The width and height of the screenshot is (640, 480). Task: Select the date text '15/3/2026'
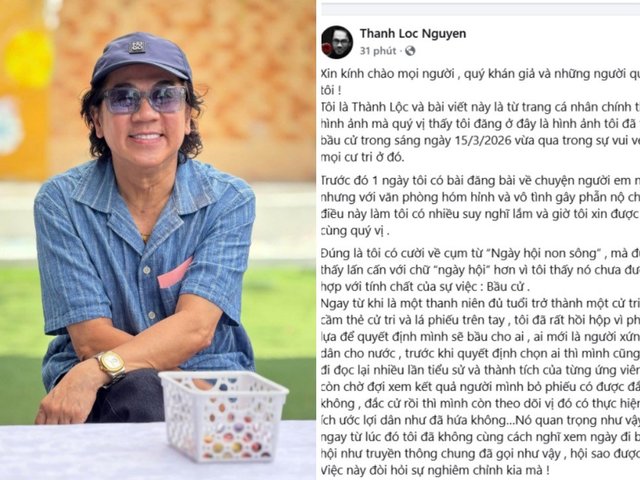coord(482,140)
